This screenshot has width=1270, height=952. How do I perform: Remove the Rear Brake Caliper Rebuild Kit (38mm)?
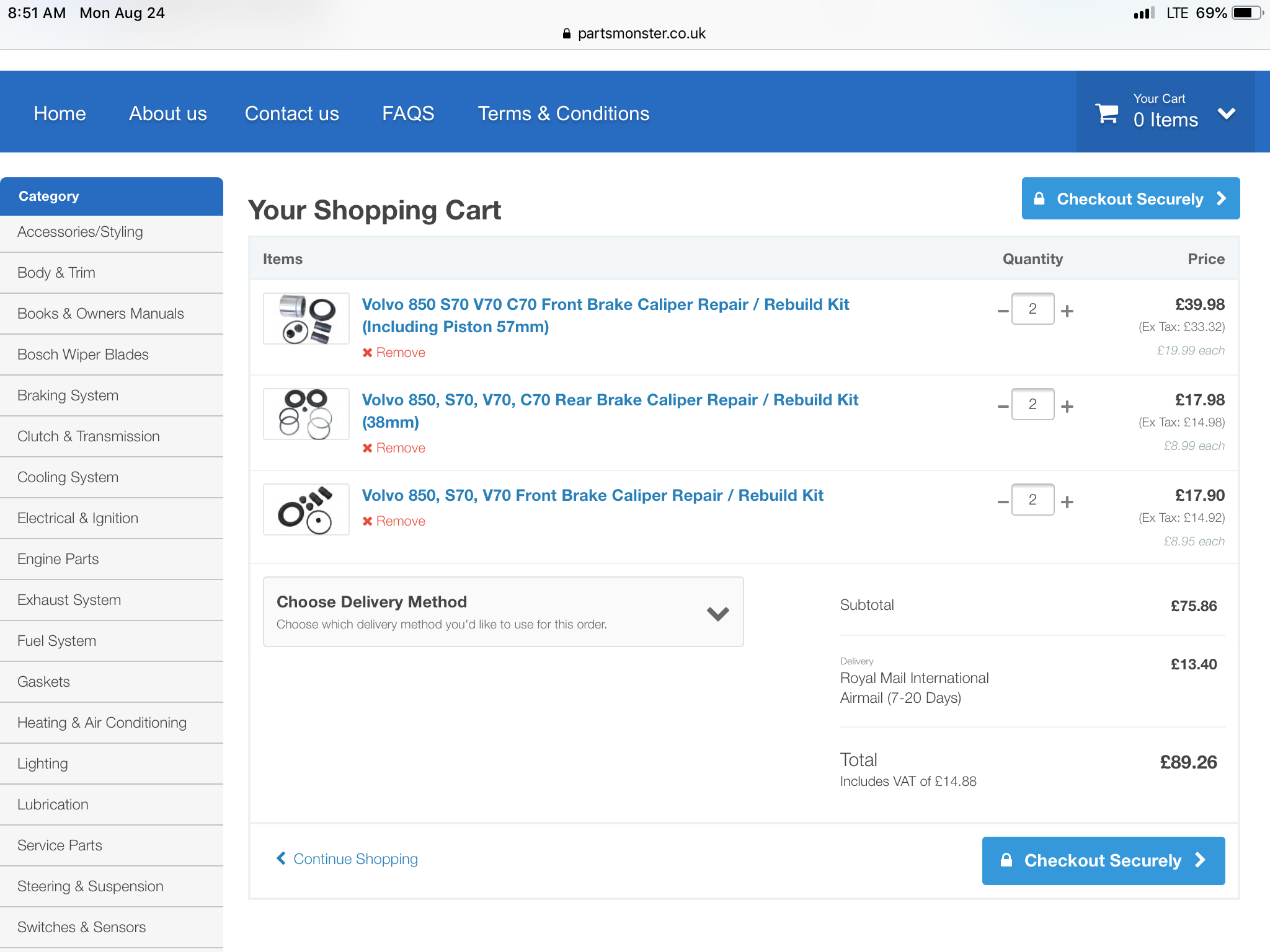tap(394, 447)
